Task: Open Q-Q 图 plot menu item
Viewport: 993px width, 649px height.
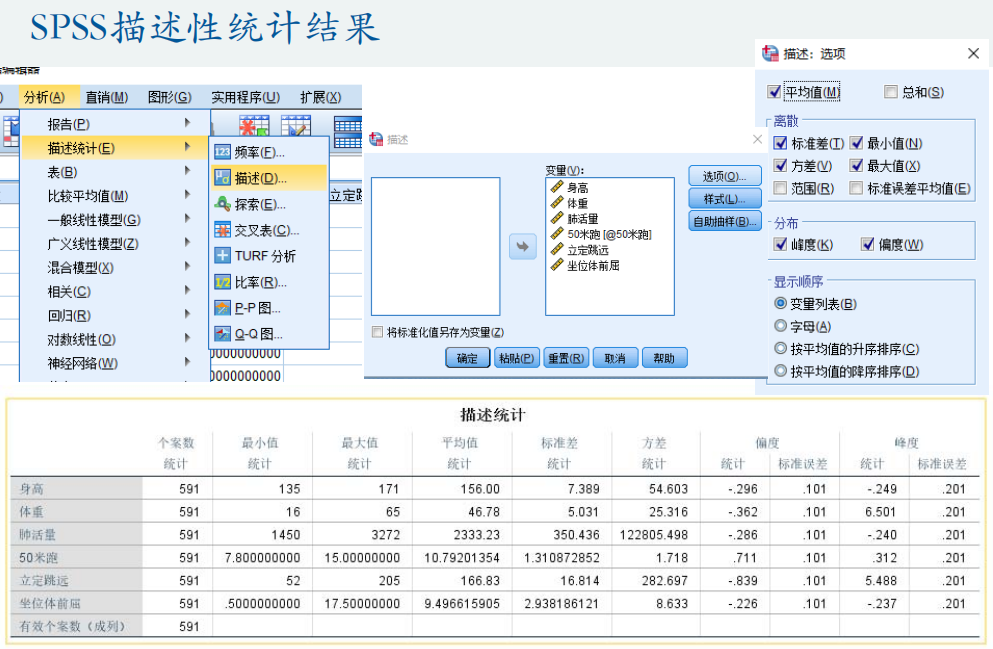Action: pos(269,334)
